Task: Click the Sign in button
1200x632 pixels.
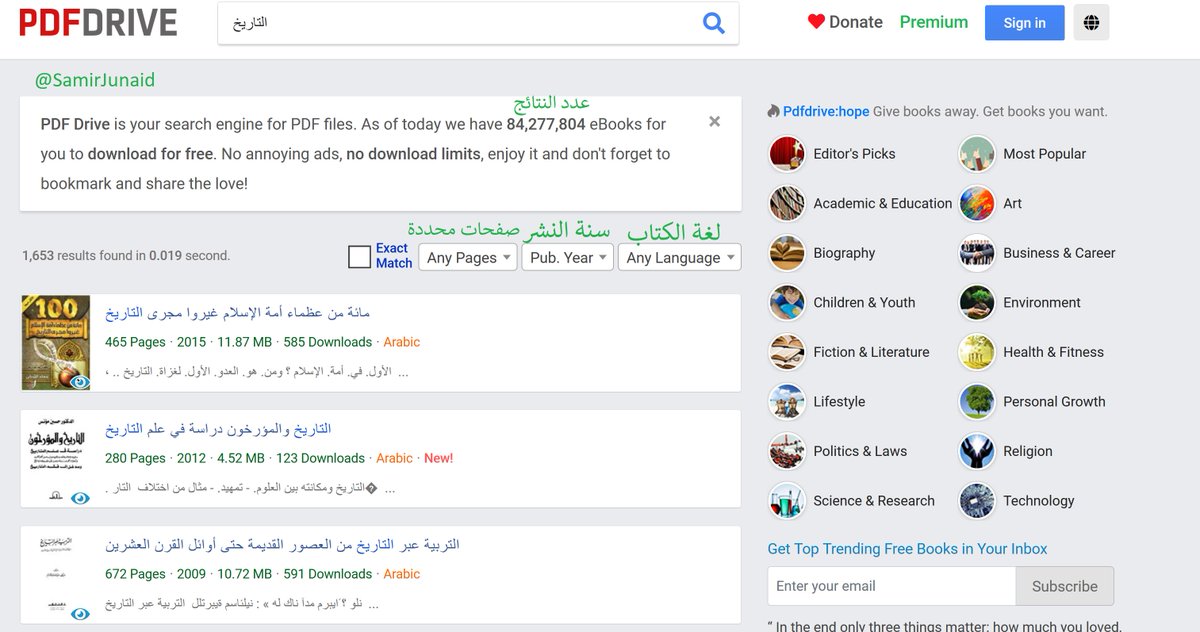Action: (x=1024, y=23)
